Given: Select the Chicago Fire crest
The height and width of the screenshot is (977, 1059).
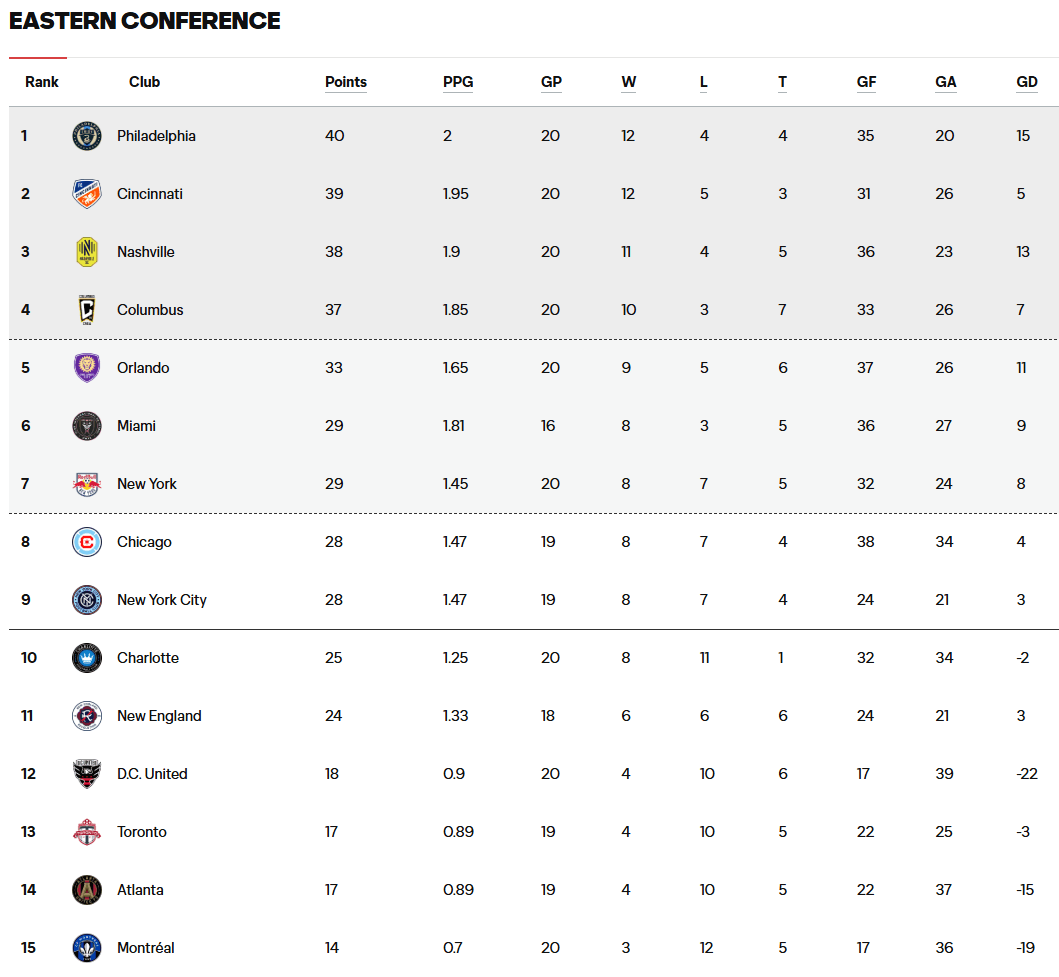Looking at the screenshot, I should click(x=86, y=542).
